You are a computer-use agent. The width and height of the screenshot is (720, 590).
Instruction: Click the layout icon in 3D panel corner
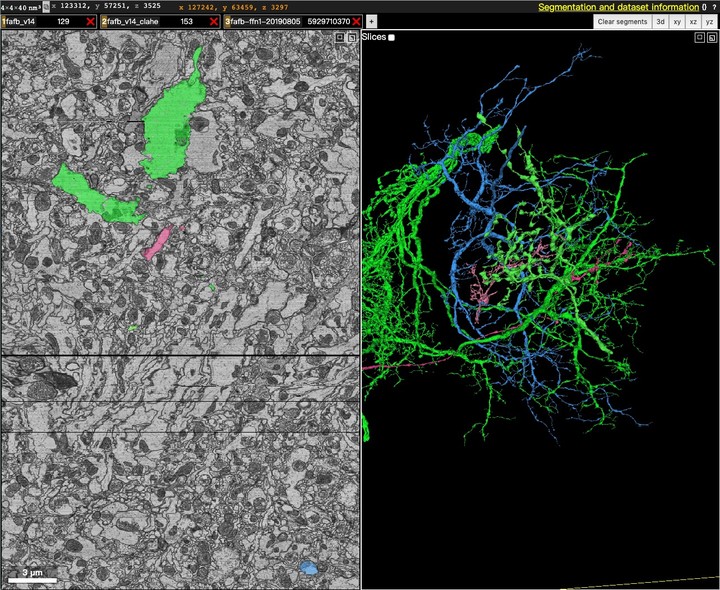click(711, 38)
